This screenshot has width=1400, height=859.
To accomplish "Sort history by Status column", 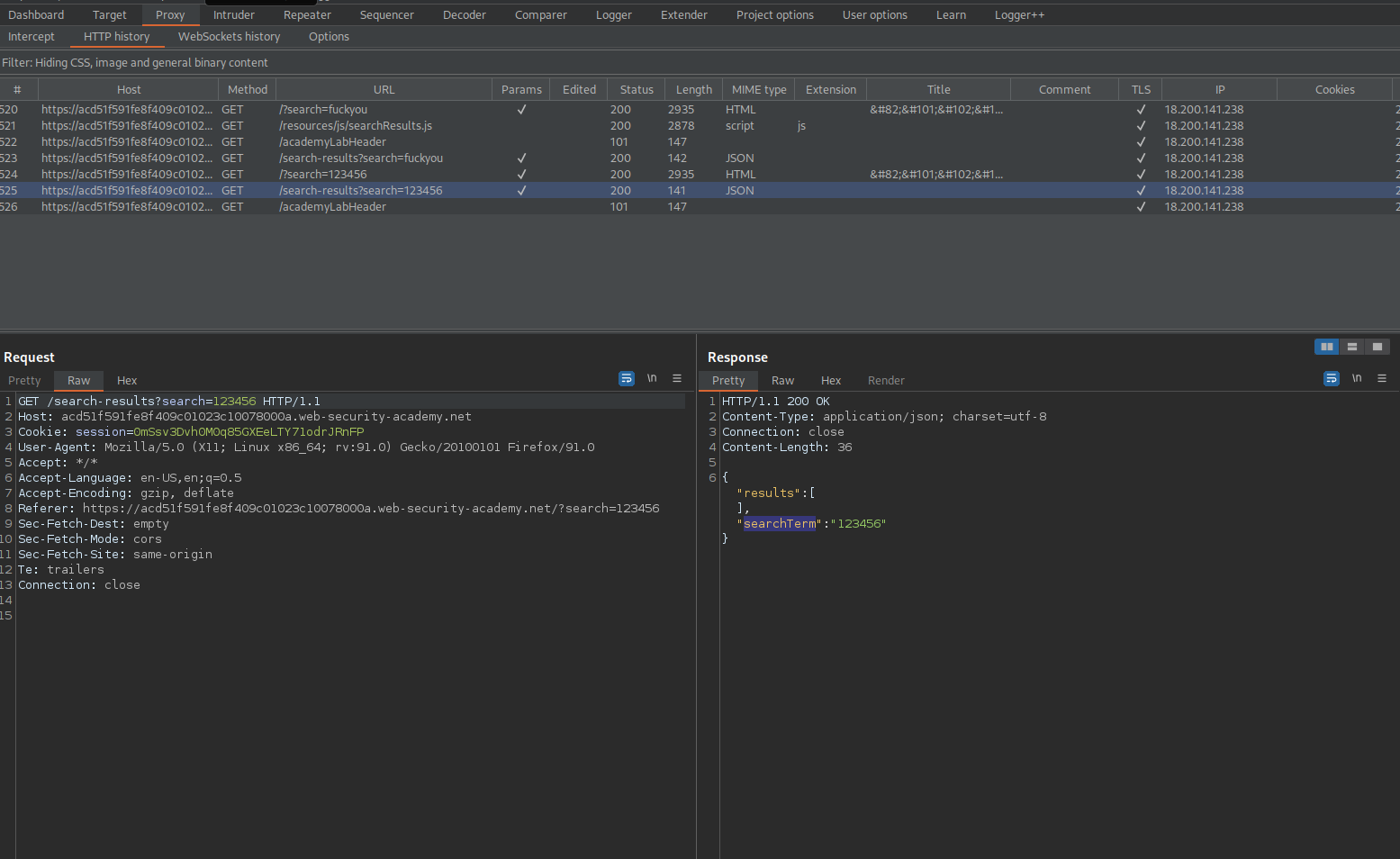I will [x=637, y=90].
